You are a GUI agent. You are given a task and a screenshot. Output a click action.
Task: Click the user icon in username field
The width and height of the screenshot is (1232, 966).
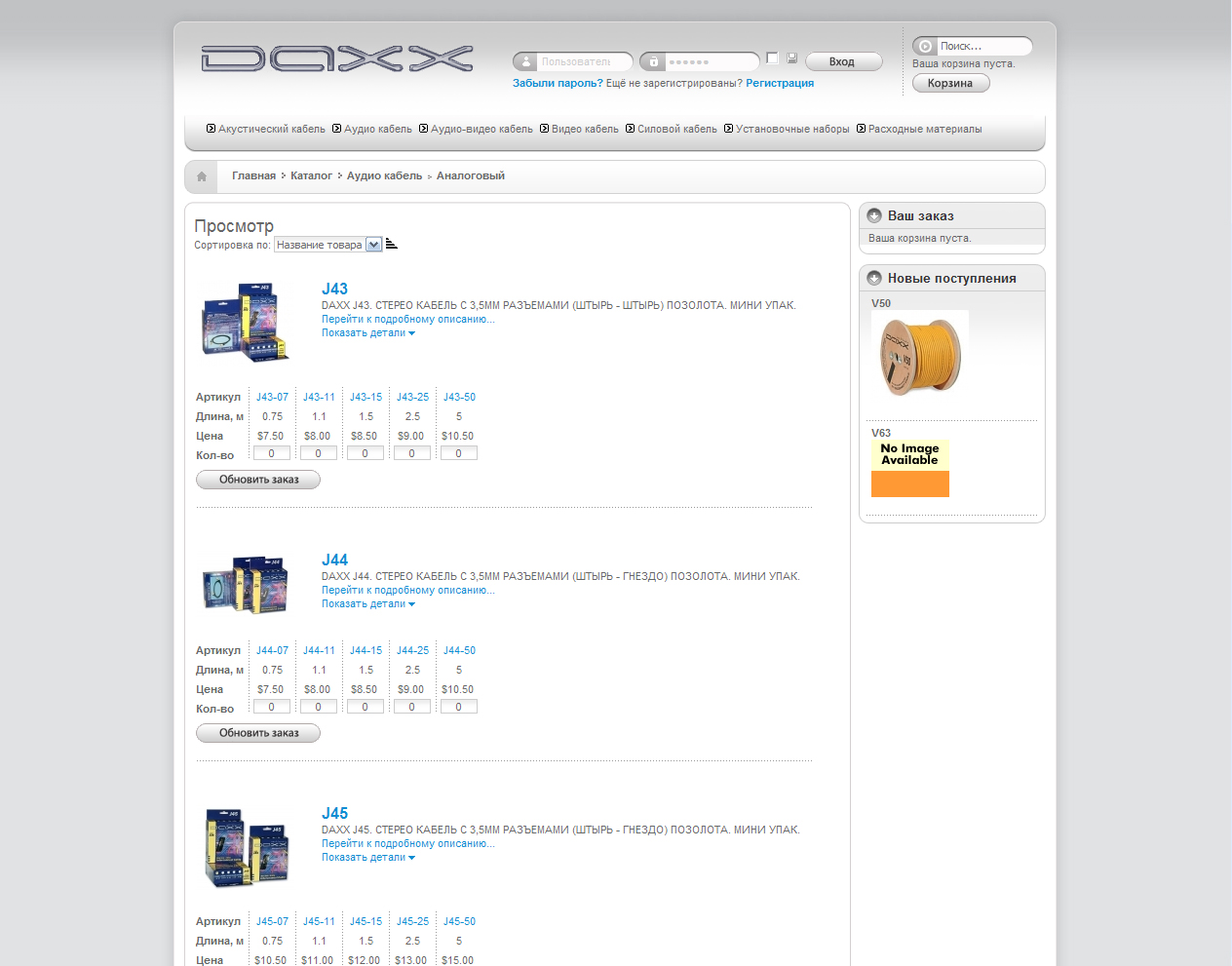coord(526,61)
